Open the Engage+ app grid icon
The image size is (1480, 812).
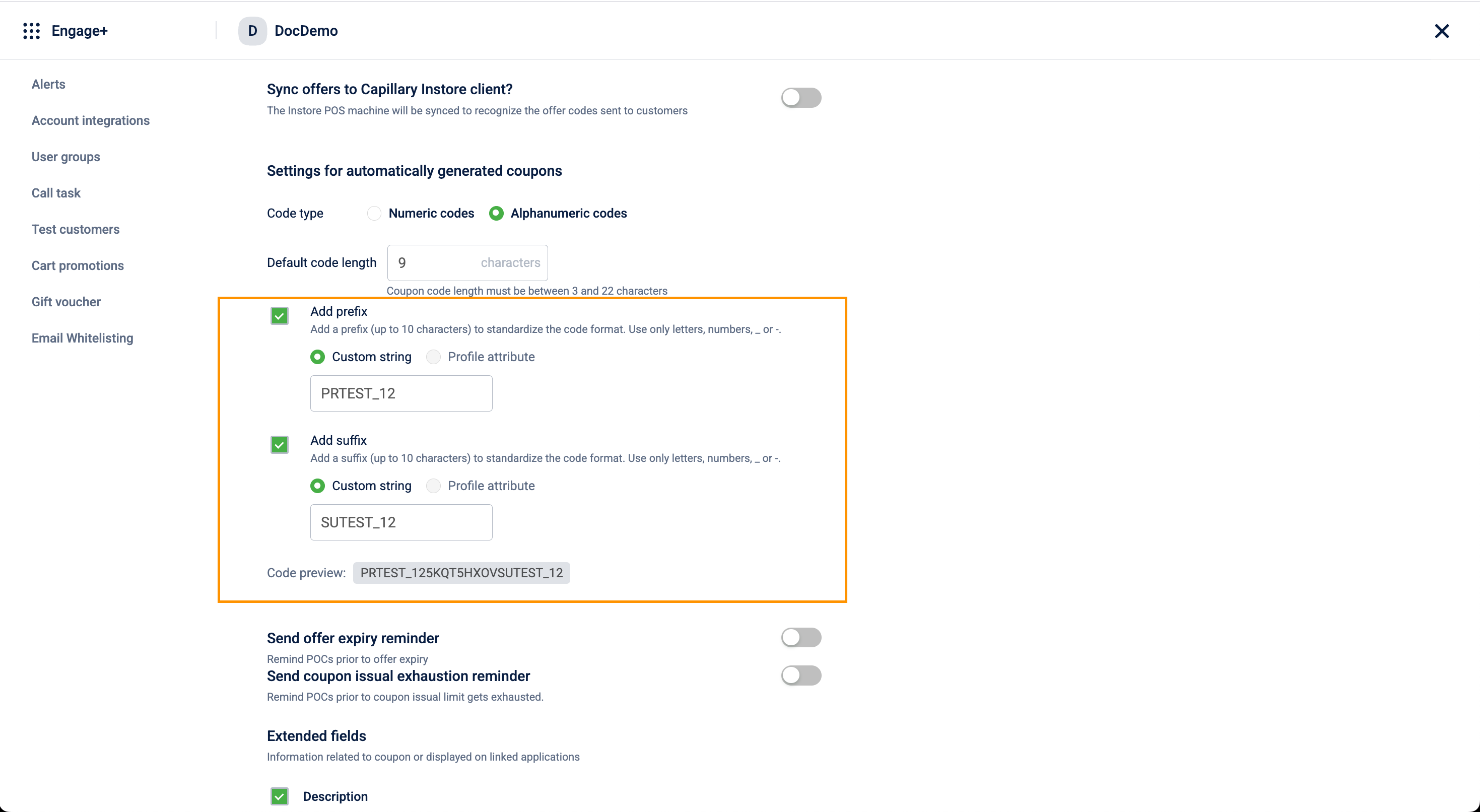[x=31, y=31]
